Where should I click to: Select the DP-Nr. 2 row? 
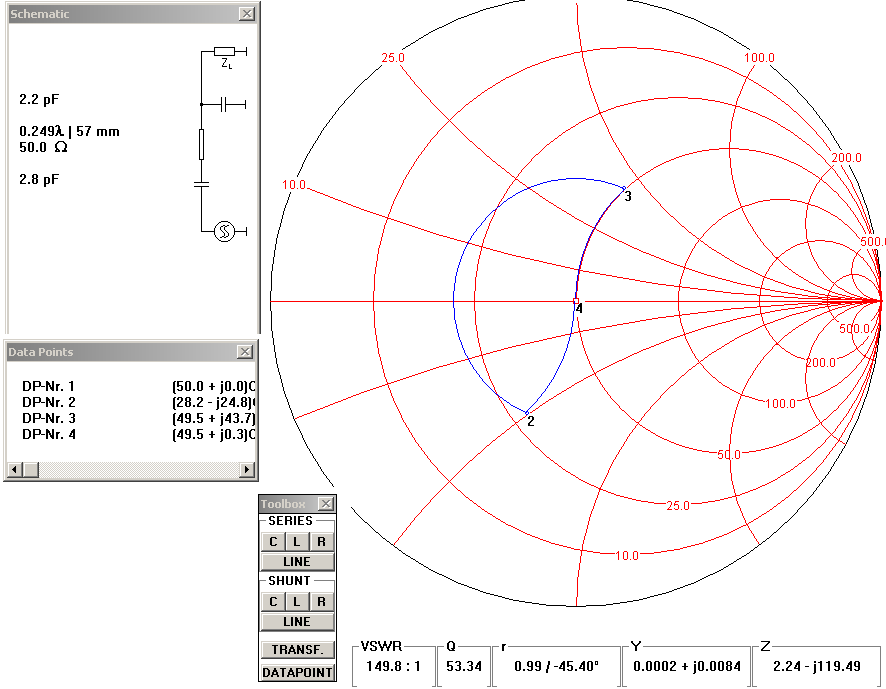[x=138, y=402]
